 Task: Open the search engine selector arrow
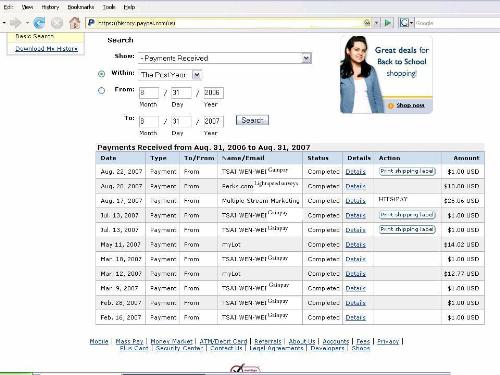412,23
